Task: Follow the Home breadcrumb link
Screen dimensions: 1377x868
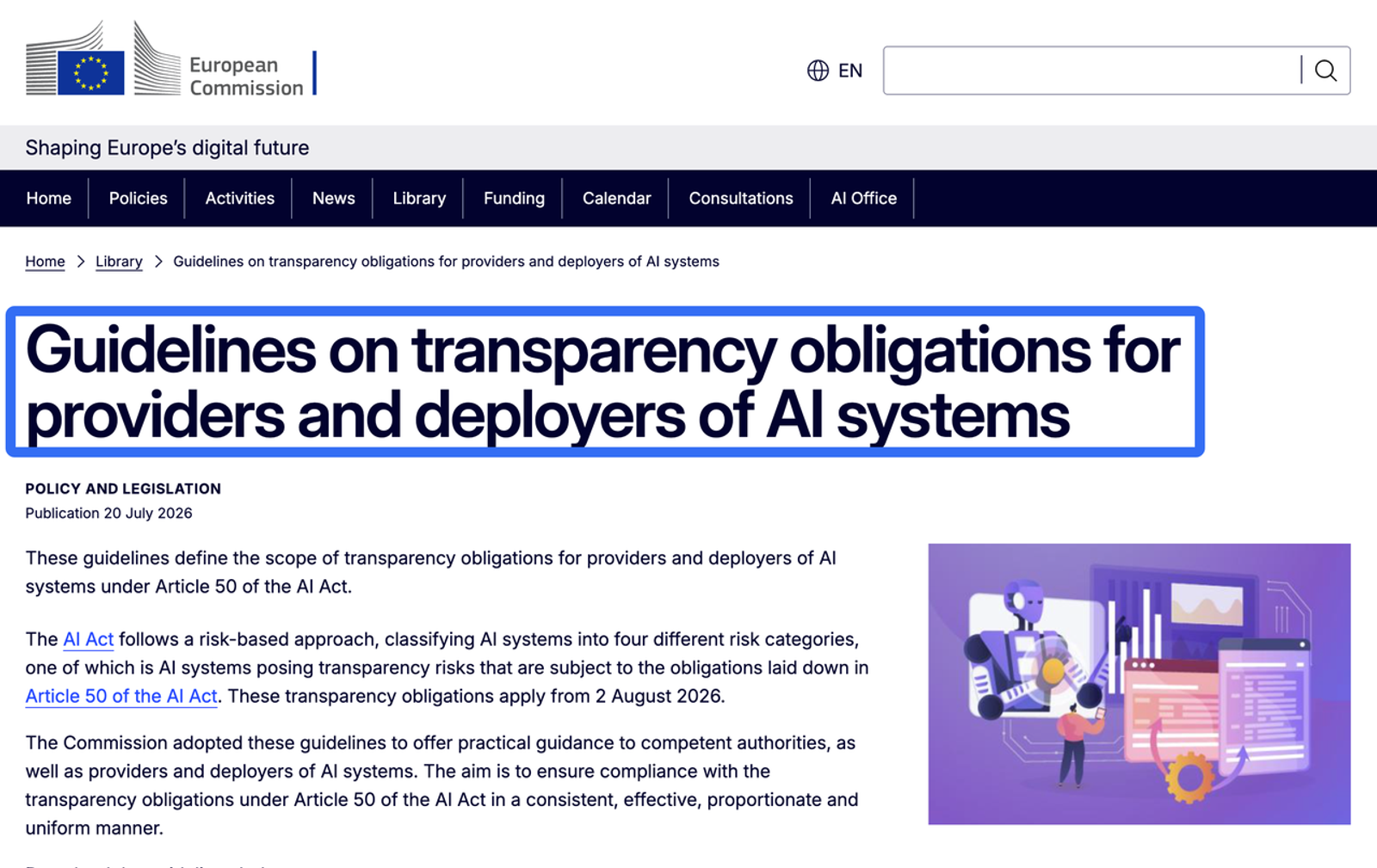Action: (45, 262)
